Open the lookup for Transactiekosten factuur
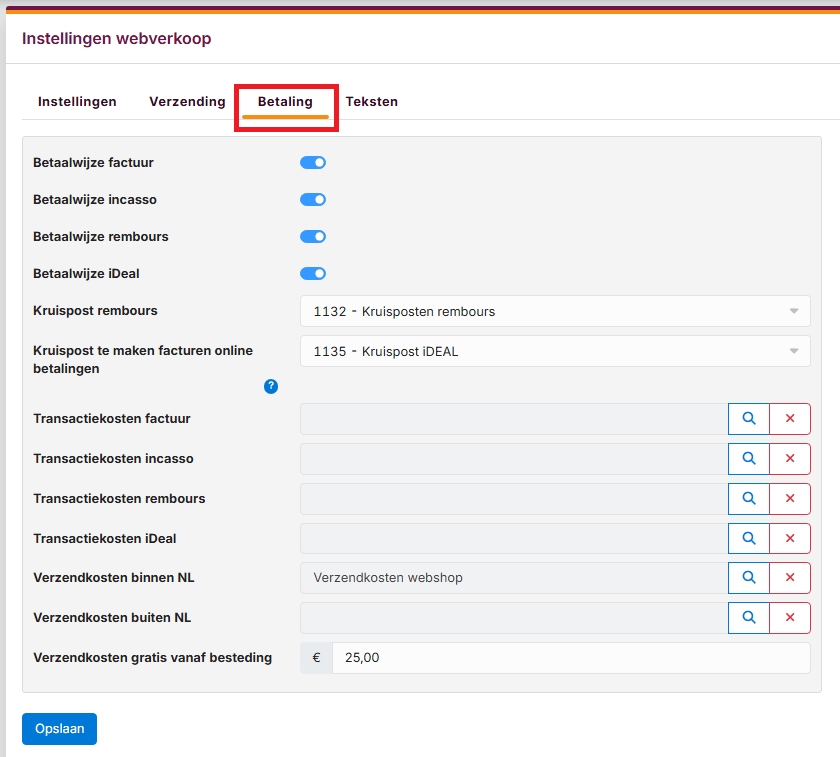 (748, 418)
